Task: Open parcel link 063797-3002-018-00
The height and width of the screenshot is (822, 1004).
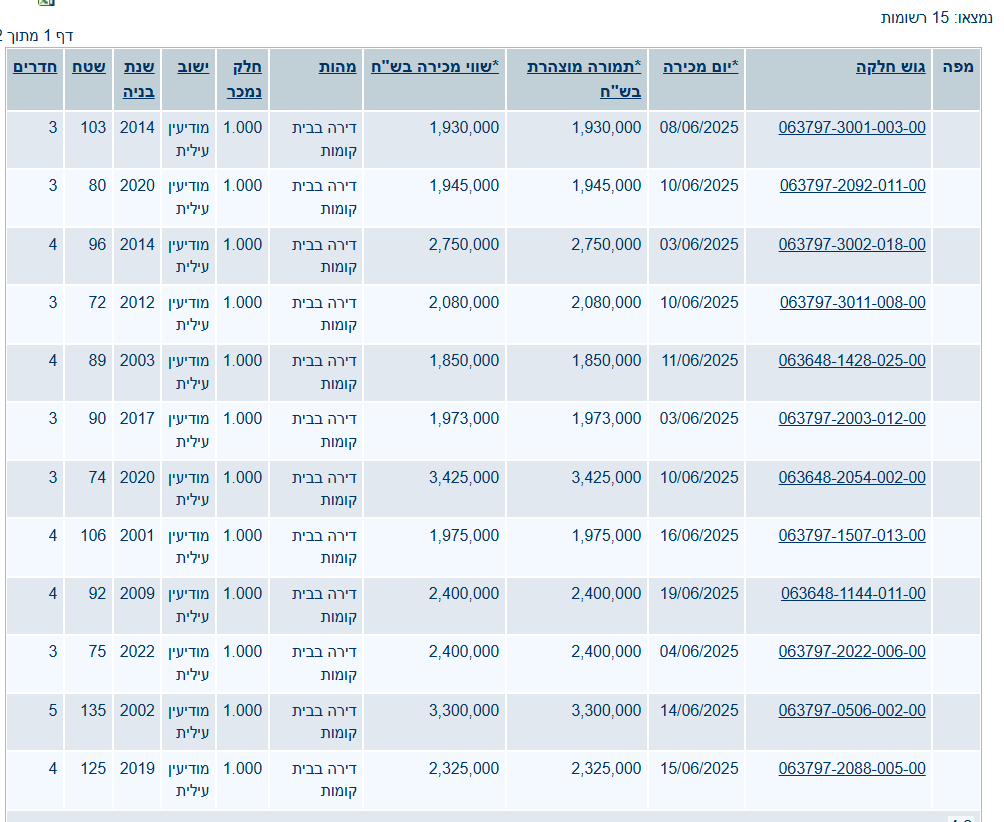Action: pyautogui.click(x=852, y=245)
